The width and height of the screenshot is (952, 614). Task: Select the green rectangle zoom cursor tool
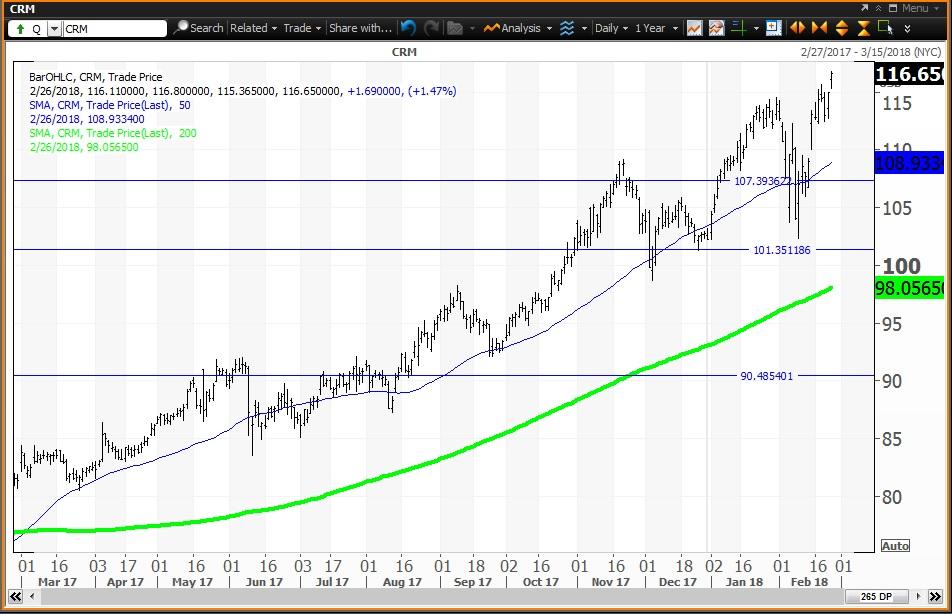pos(885,28)
